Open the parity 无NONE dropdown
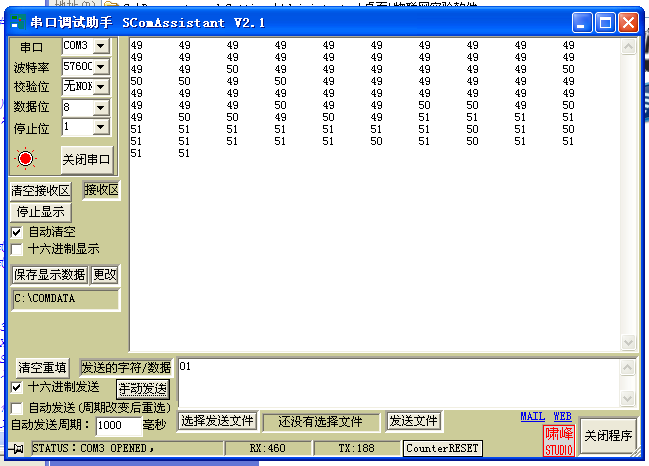The width and height of the screenshot is (649, 466). tap(101, 86)
